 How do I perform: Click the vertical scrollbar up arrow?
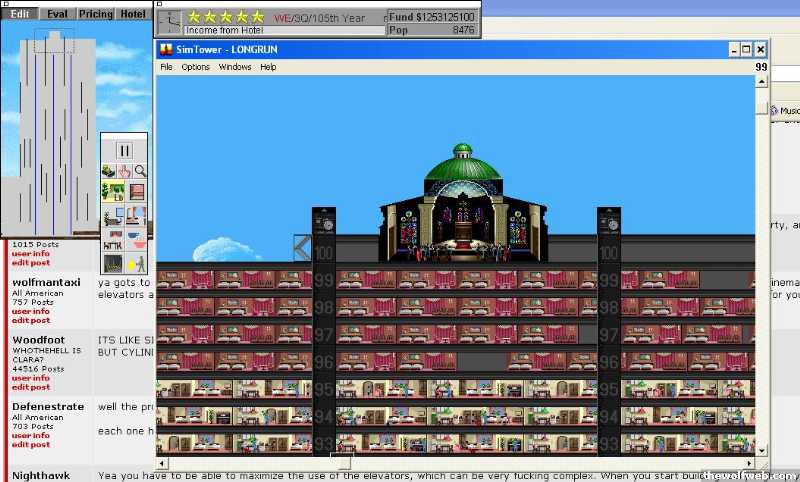click(x=761, y=82)
